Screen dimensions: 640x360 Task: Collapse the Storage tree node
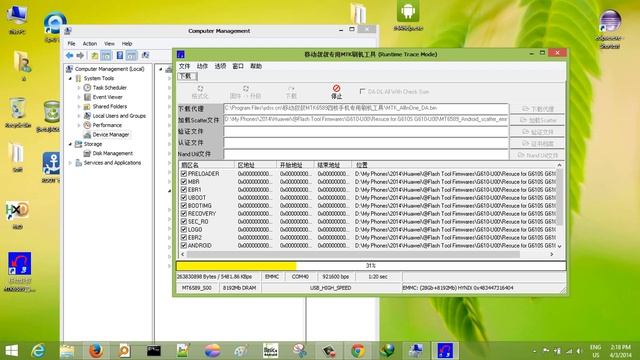click(70, 144)
